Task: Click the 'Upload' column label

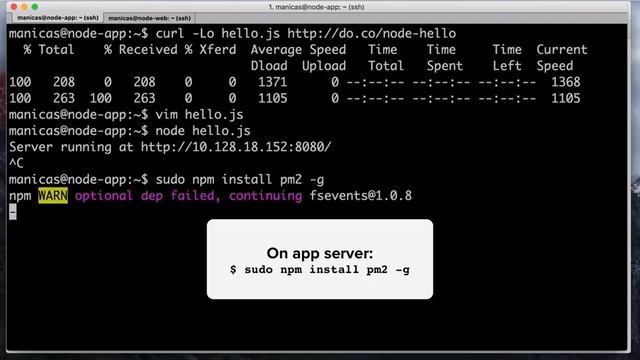Action: click(x=324, y=66)
